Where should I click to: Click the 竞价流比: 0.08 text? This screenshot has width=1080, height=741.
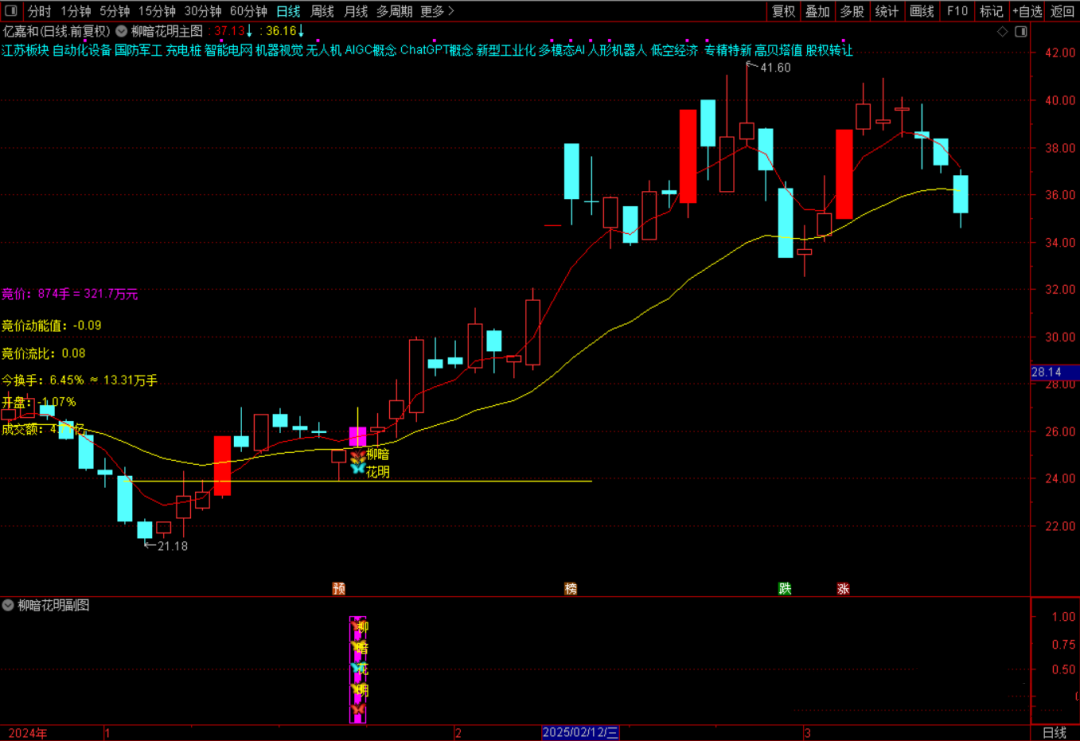43,353
